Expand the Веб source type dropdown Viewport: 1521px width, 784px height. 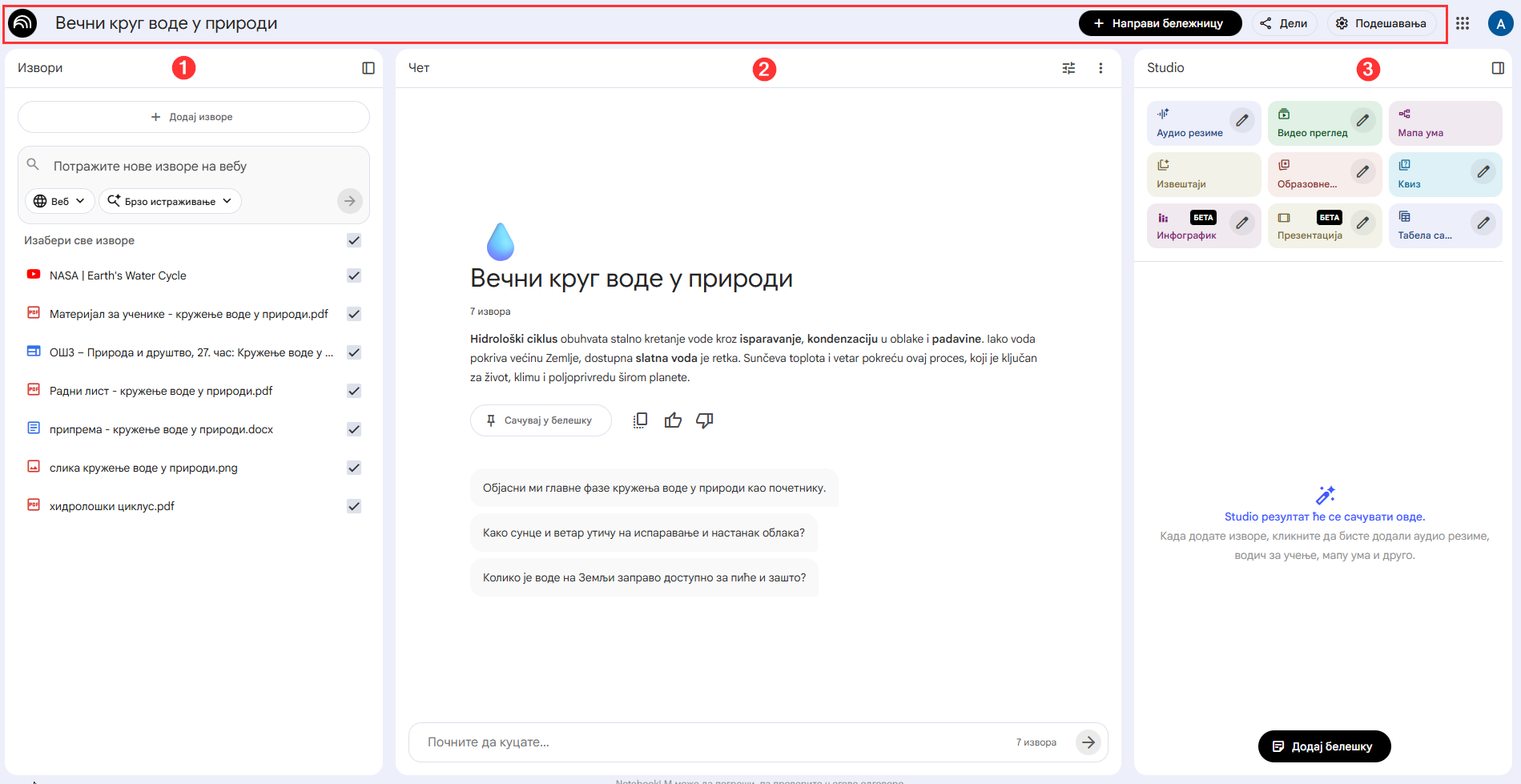[60, 201]
